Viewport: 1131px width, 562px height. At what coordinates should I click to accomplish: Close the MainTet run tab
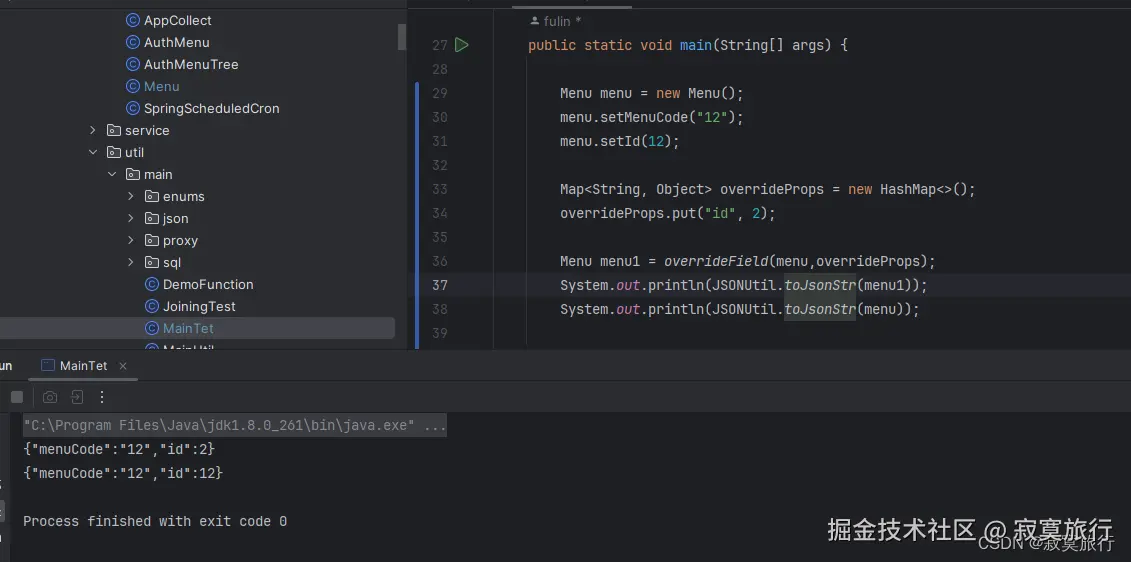point(123,366)
